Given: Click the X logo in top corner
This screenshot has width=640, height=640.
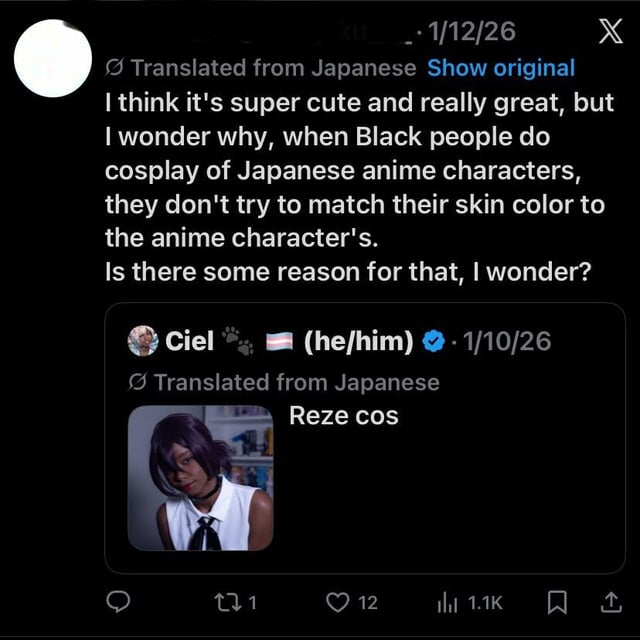Looking at the screenshot, I should (x=608, y=33).
